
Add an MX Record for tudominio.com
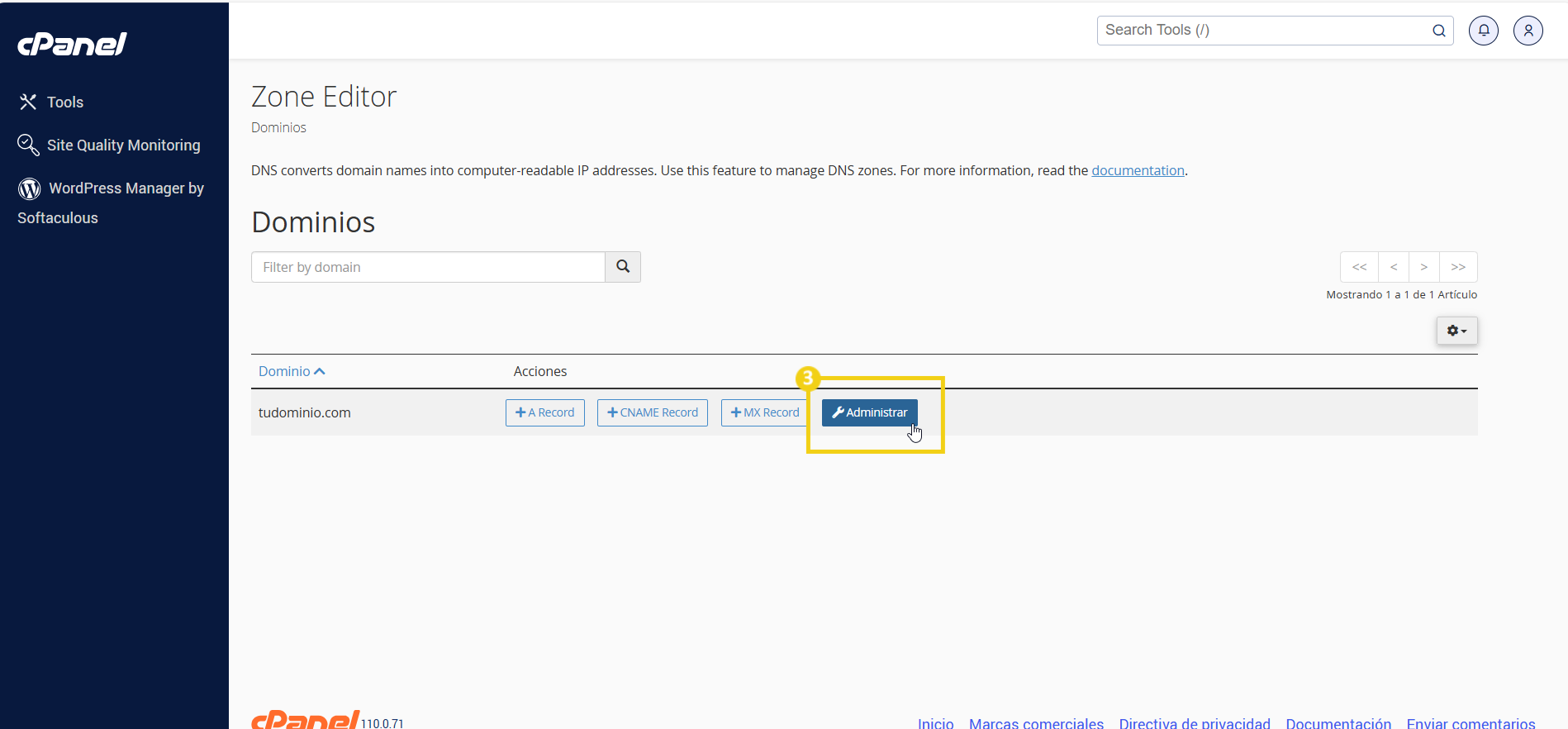765,412
